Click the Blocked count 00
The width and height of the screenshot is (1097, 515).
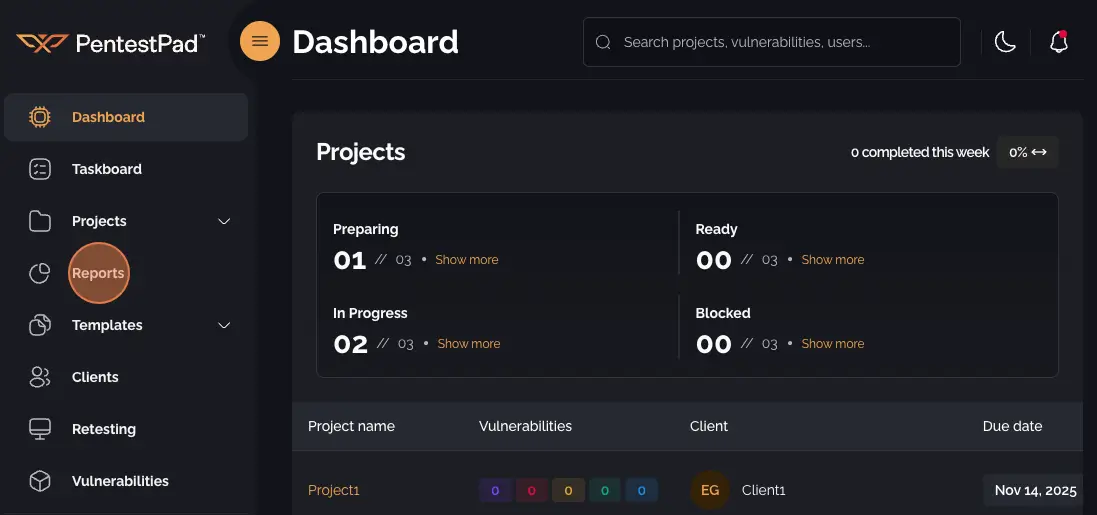click(714, 344)
